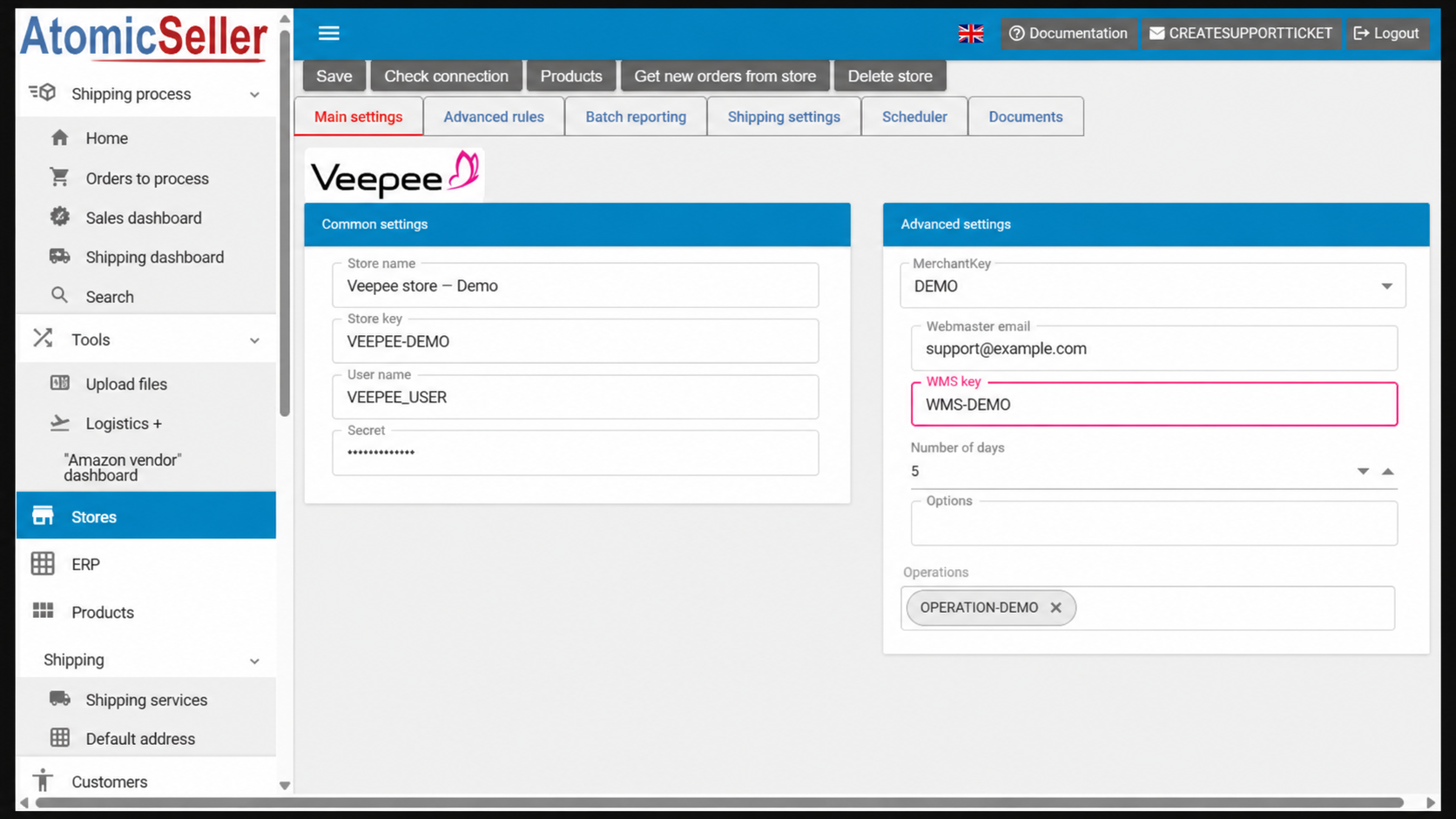Select the Documents tab

1026,117
